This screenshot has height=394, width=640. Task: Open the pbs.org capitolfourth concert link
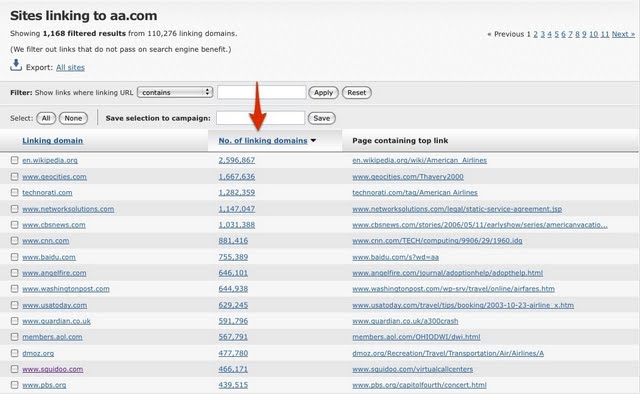click(420, 385)
